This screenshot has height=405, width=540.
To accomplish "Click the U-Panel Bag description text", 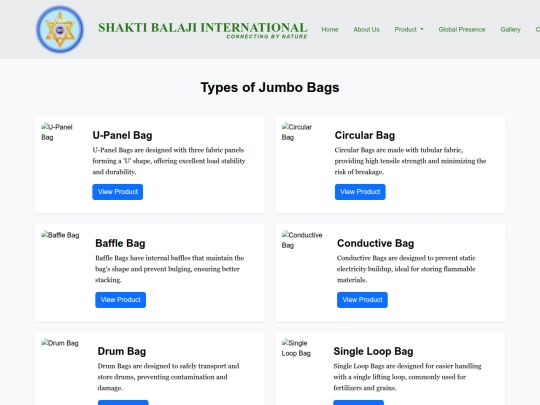I will (x=169, y=161).
